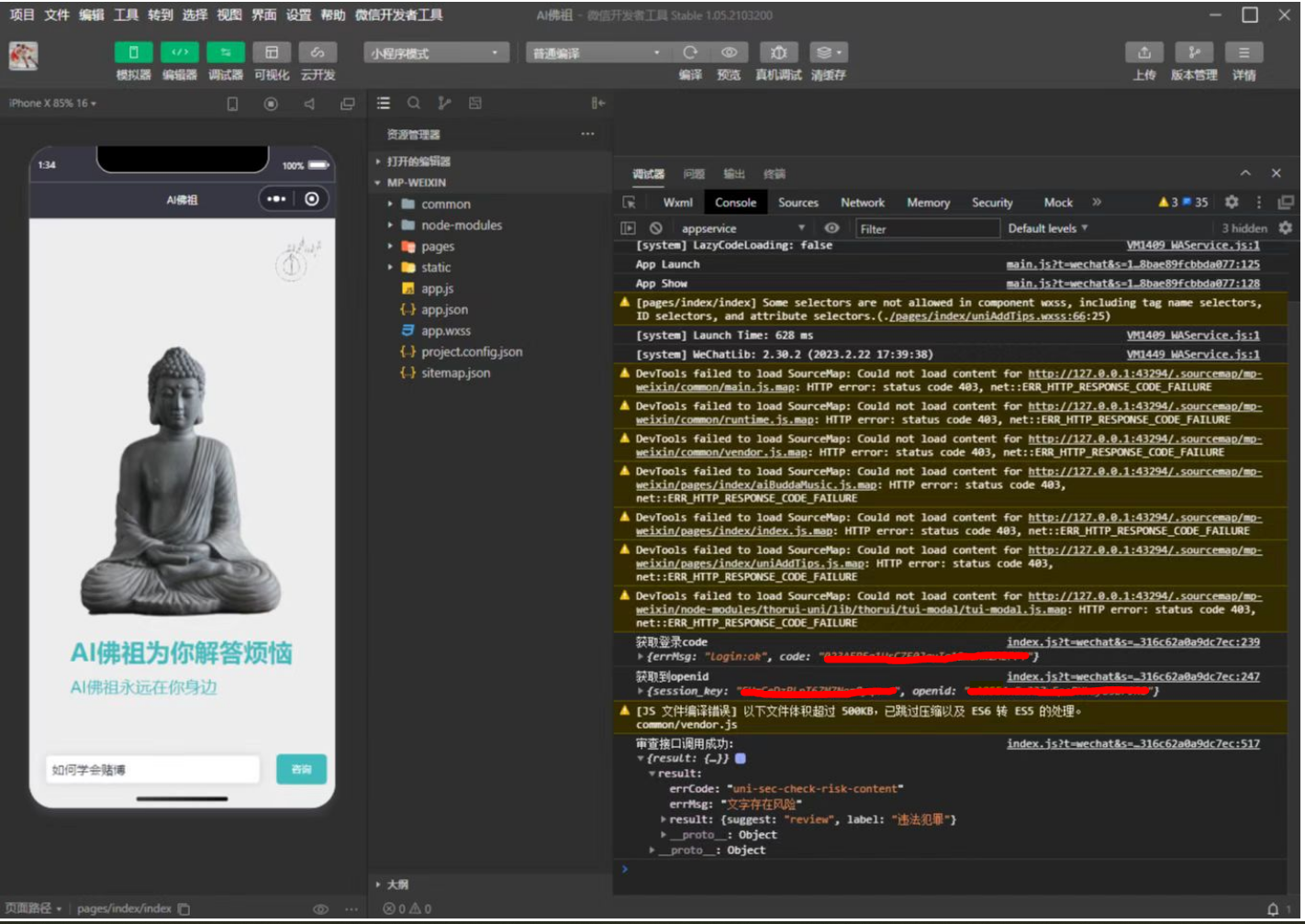Open the 清缓存 clear cache menu
The height and width of the screenshot is (924, 1305).
click(x=829, y=52)
